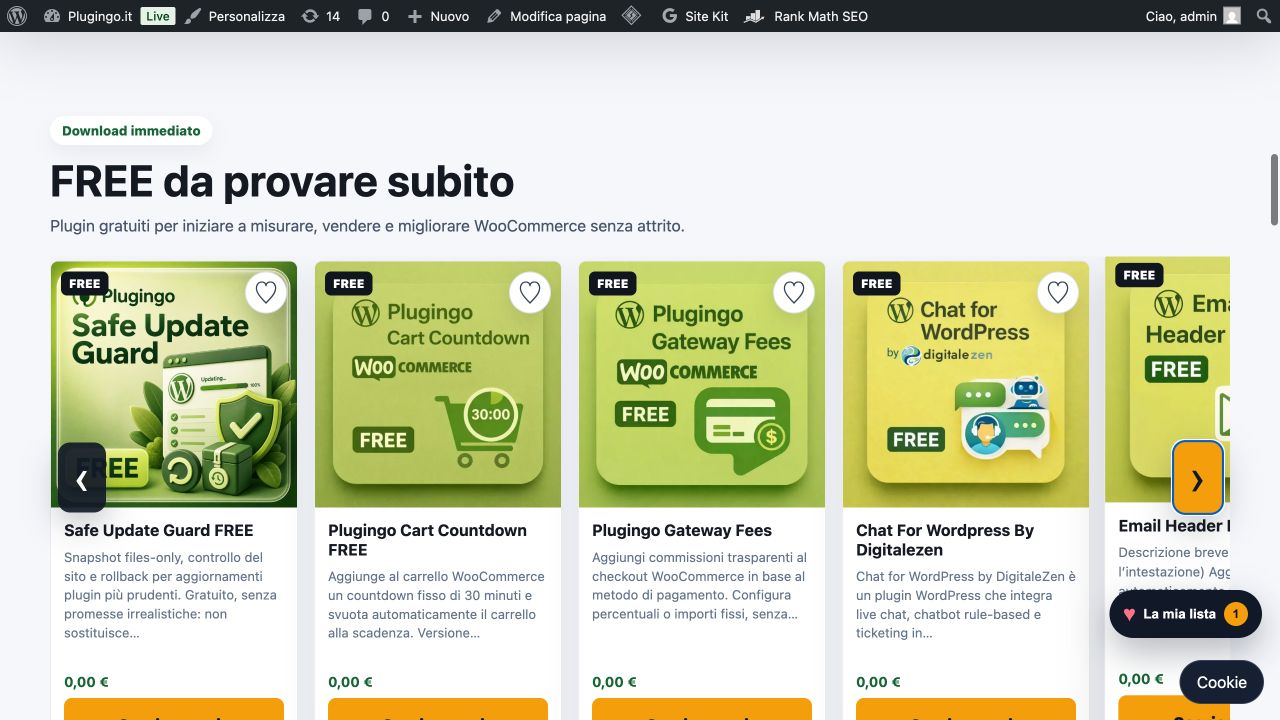Viewport: 1280px width, 720px height.
Task: Click the wishlist count badge showing 1
Action: pyautogui.click(x=1236, y=614)
